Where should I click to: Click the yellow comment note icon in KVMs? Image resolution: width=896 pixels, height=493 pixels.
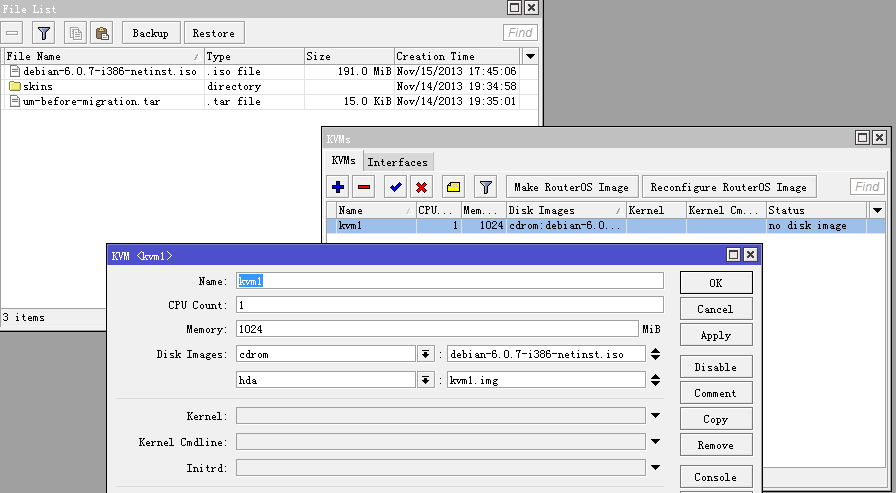(453, 187)
